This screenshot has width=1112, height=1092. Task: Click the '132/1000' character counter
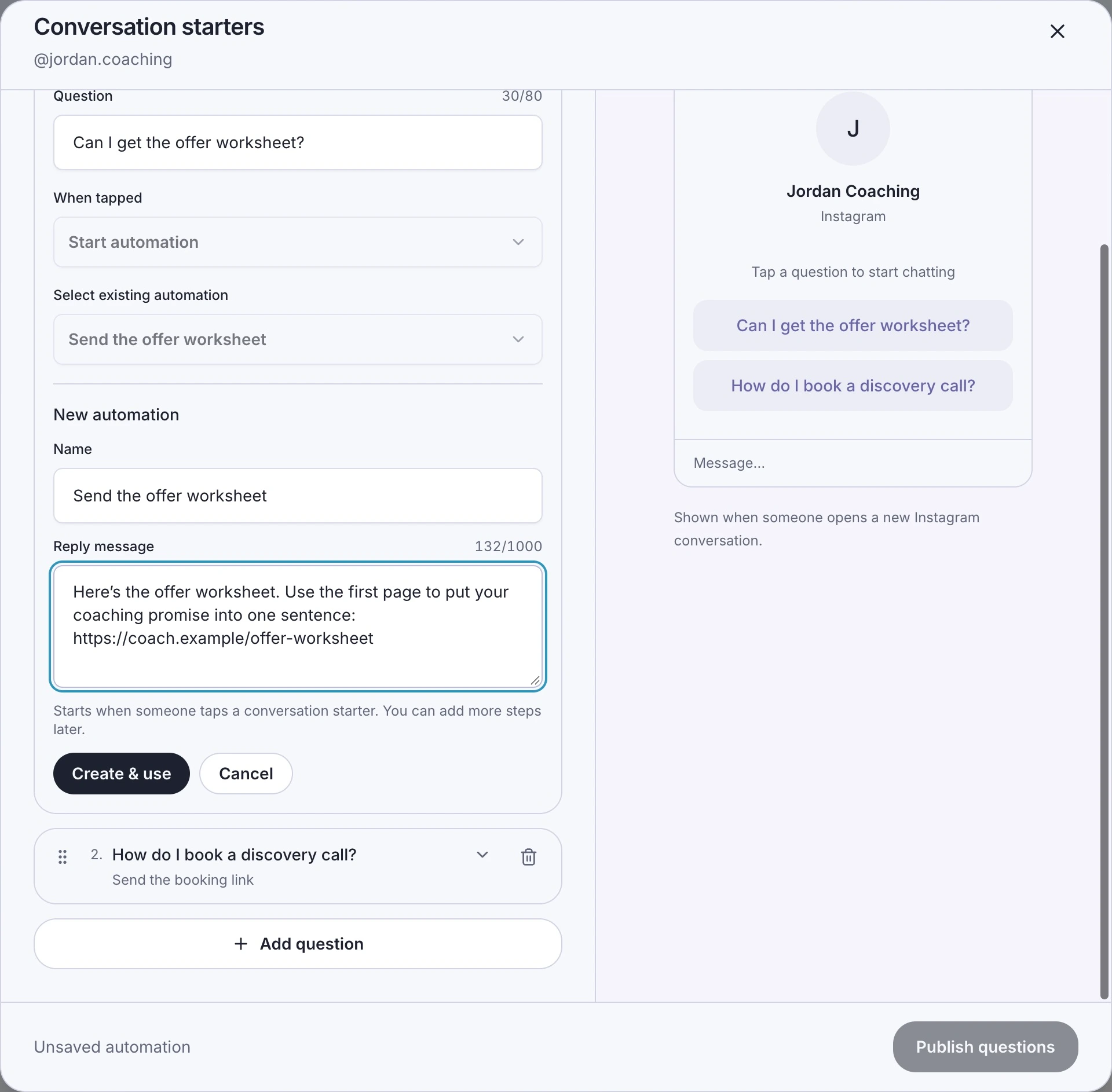(509, 547)
